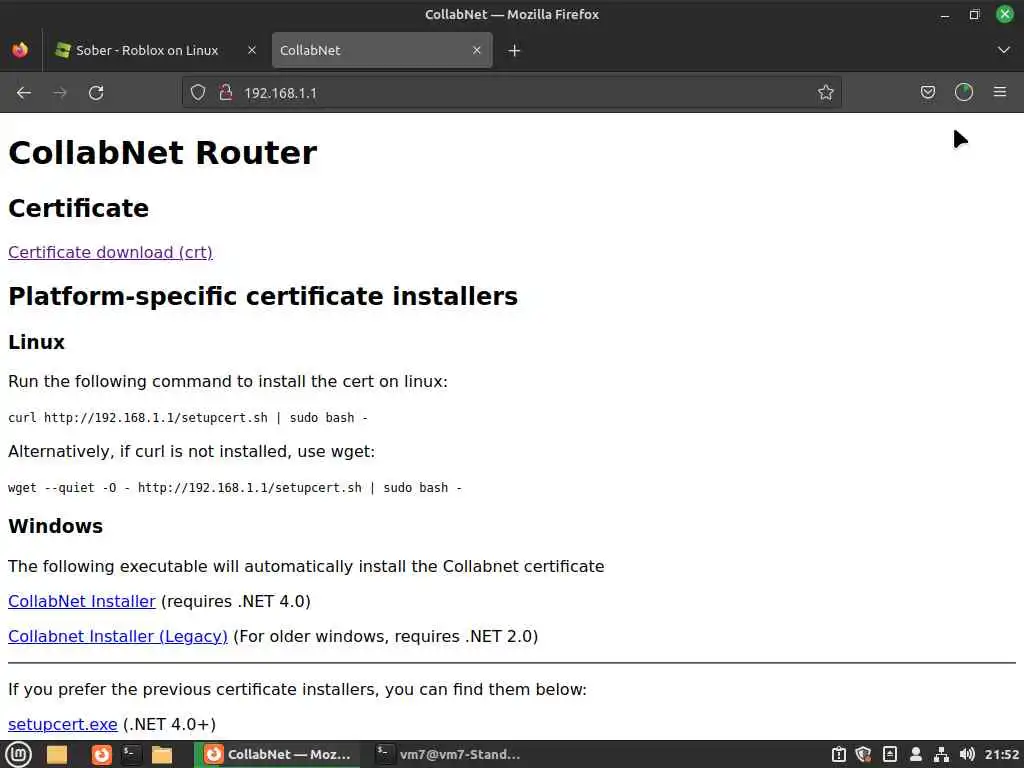This screenshot has width=1024, height=768.
Task: Open Collabnet Installer (Legacy) link
Action: [x=118, y=637]
